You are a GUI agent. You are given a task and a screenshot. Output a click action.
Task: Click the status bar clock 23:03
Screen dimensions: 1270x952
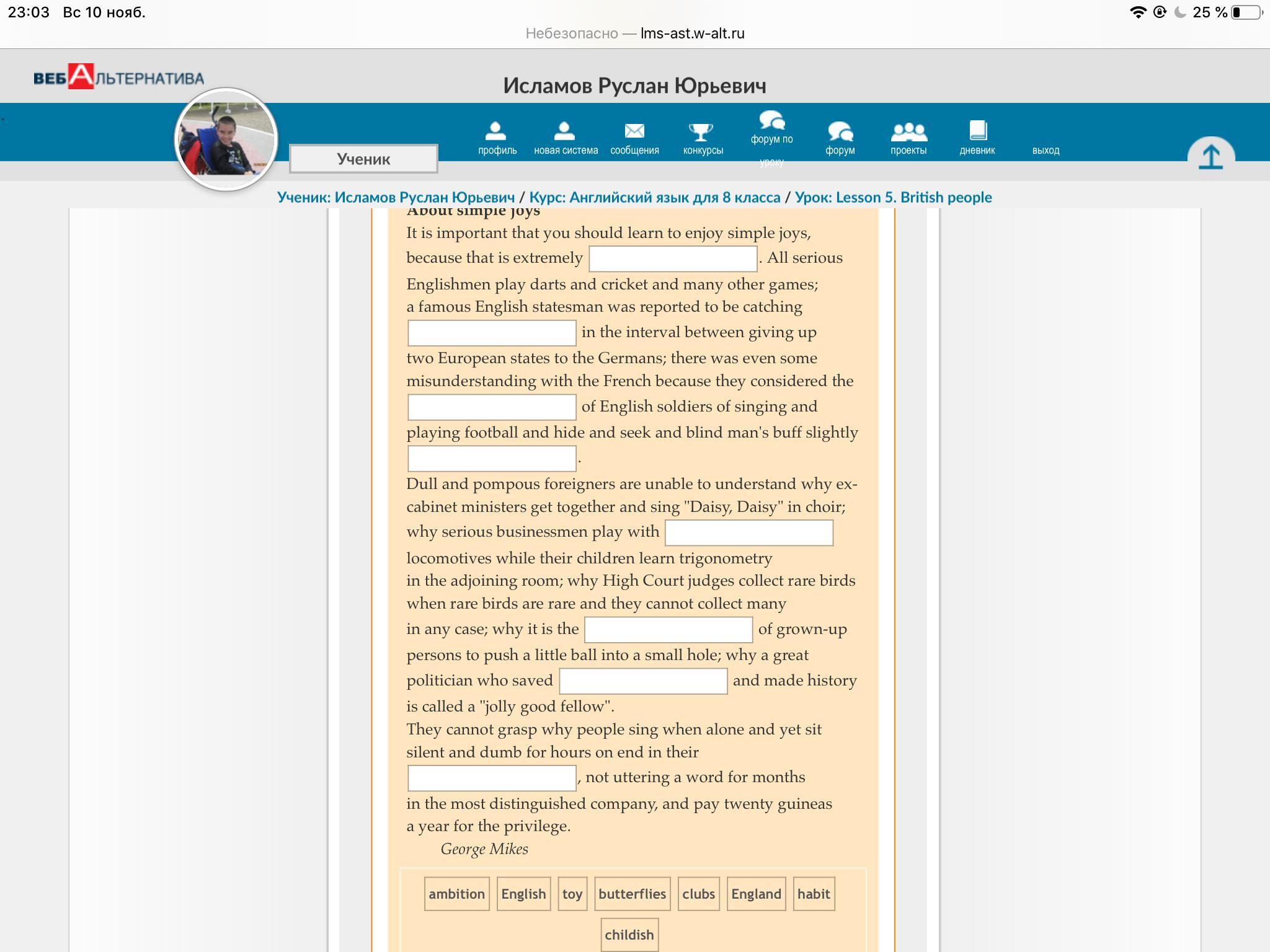pos(29,12)
